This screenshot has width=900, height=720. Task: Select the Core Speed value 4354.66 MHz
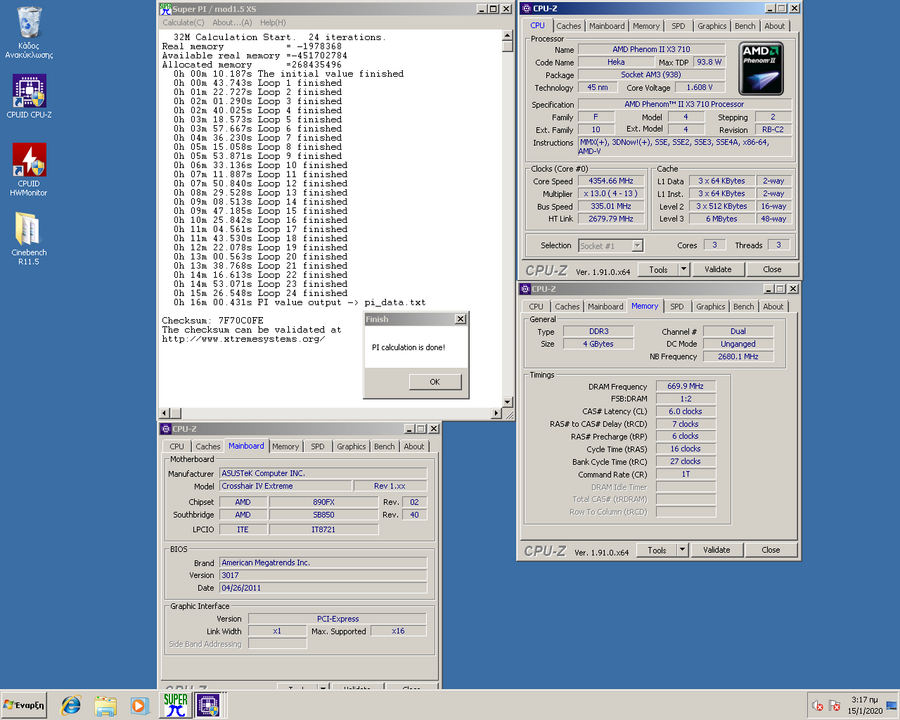(x=611, y=181)
